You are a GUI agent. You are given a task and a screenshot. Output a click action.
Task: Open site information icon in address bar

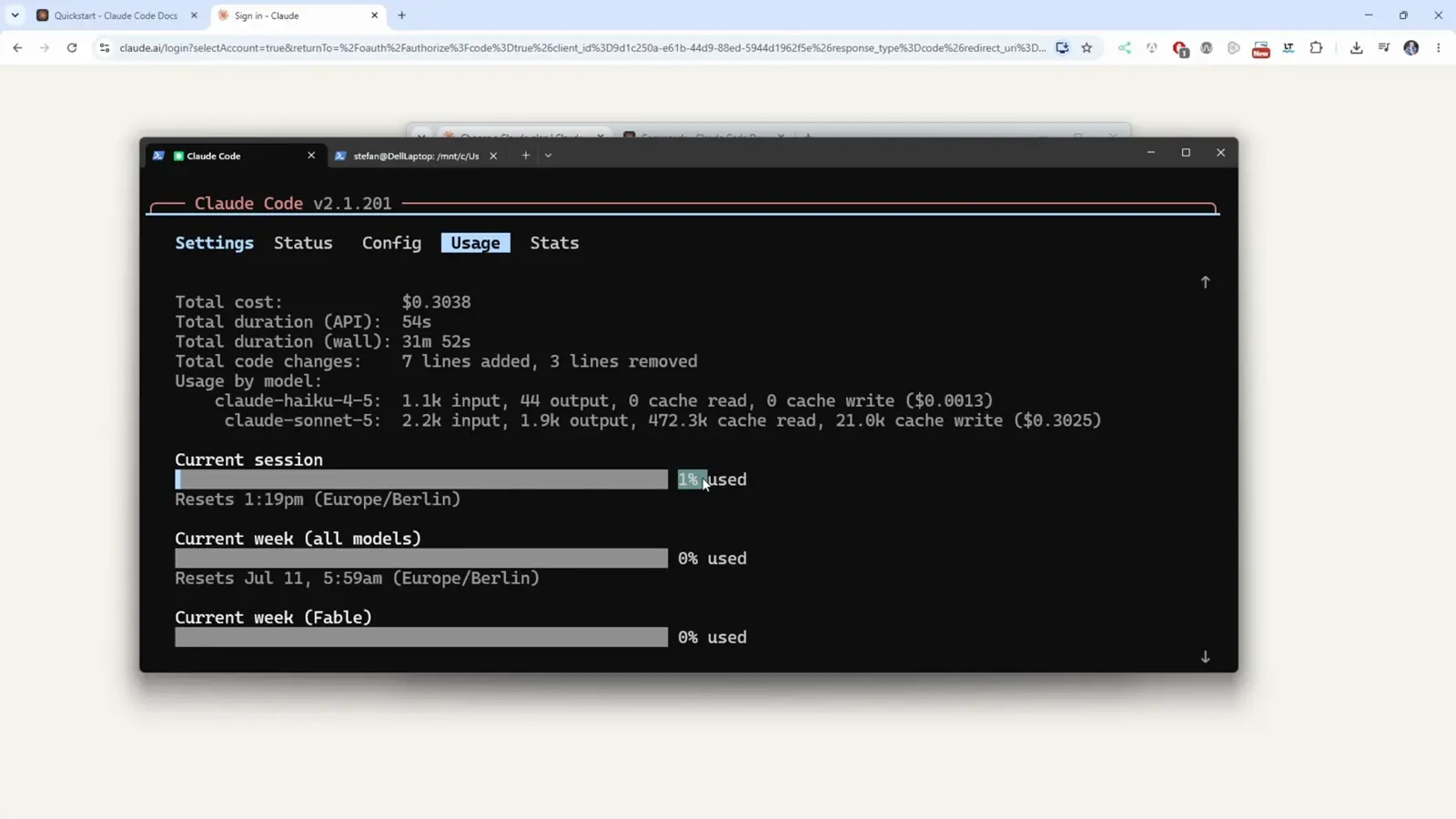(104, 48)
